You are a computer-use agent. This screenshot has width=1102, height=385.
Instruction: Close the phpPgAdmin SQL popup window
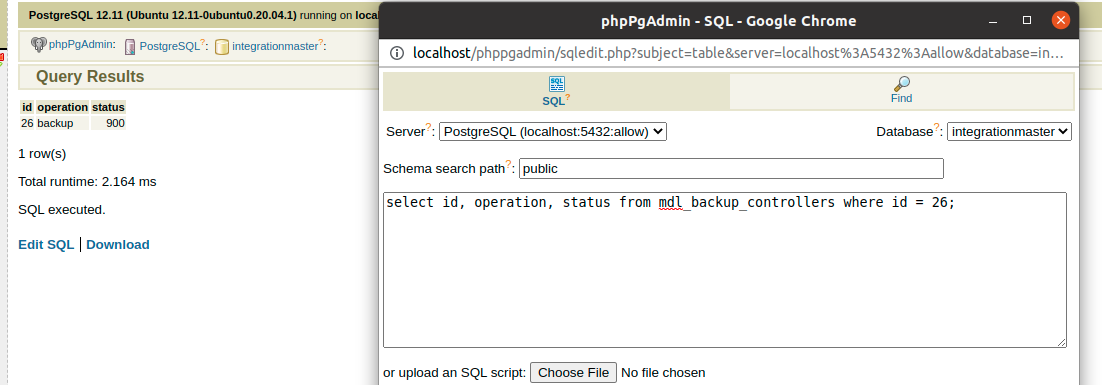click(1061, 20)
